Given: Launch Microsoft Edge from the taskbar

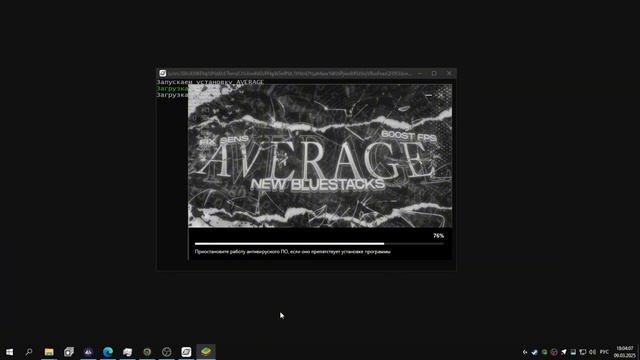Looking at the screenshot, I should [108, 352].
